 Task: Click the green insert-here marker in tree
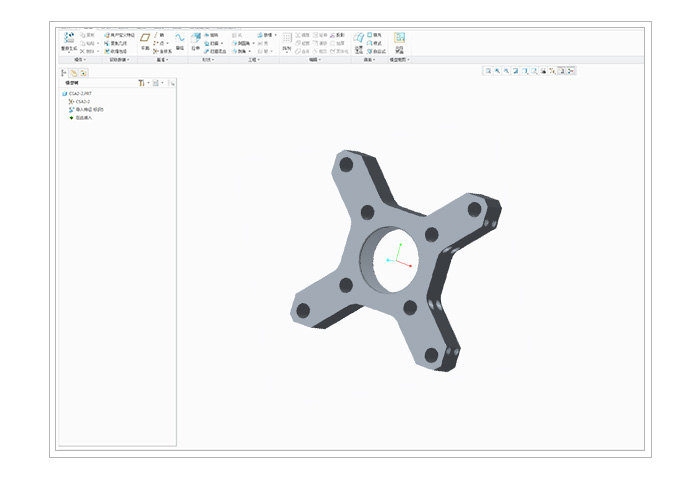tap(71, 117)
